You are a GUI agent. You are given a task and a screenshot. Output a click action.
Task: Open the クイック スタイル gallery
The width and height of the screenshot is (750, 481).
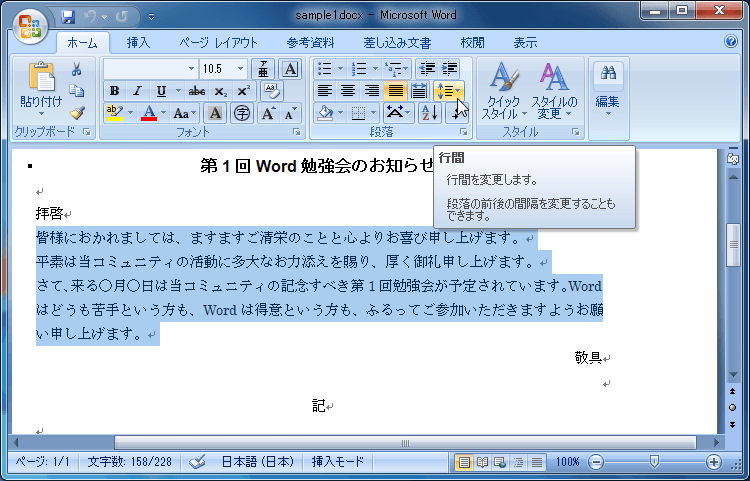[503, 89]
